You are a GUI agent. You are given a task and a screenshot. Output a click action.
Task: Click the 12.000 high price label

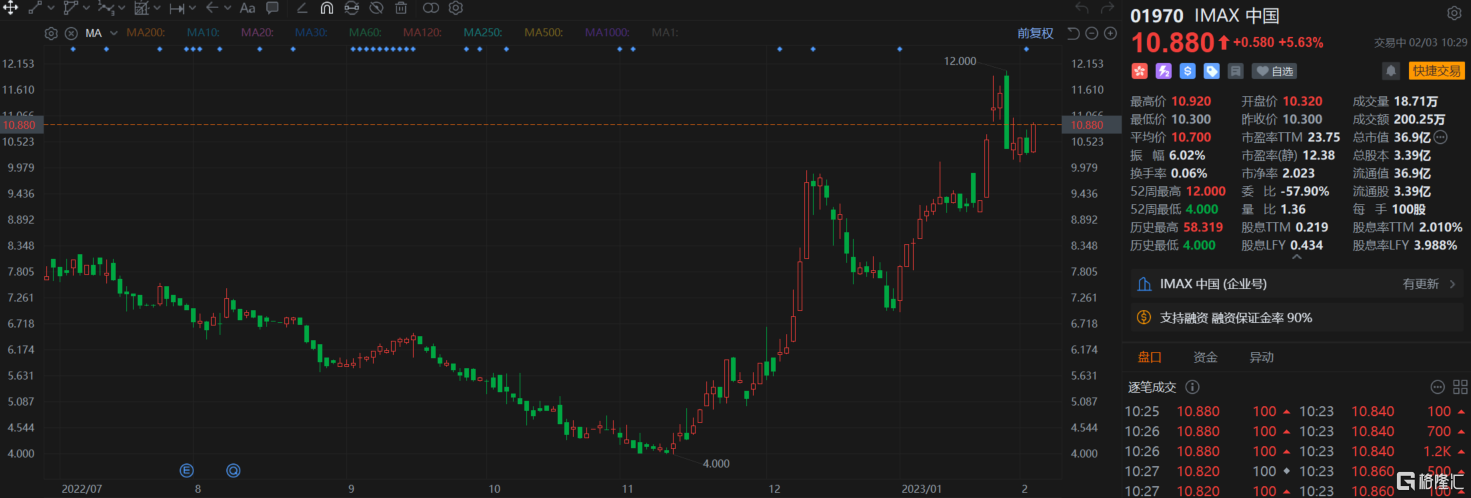point(959,61)
